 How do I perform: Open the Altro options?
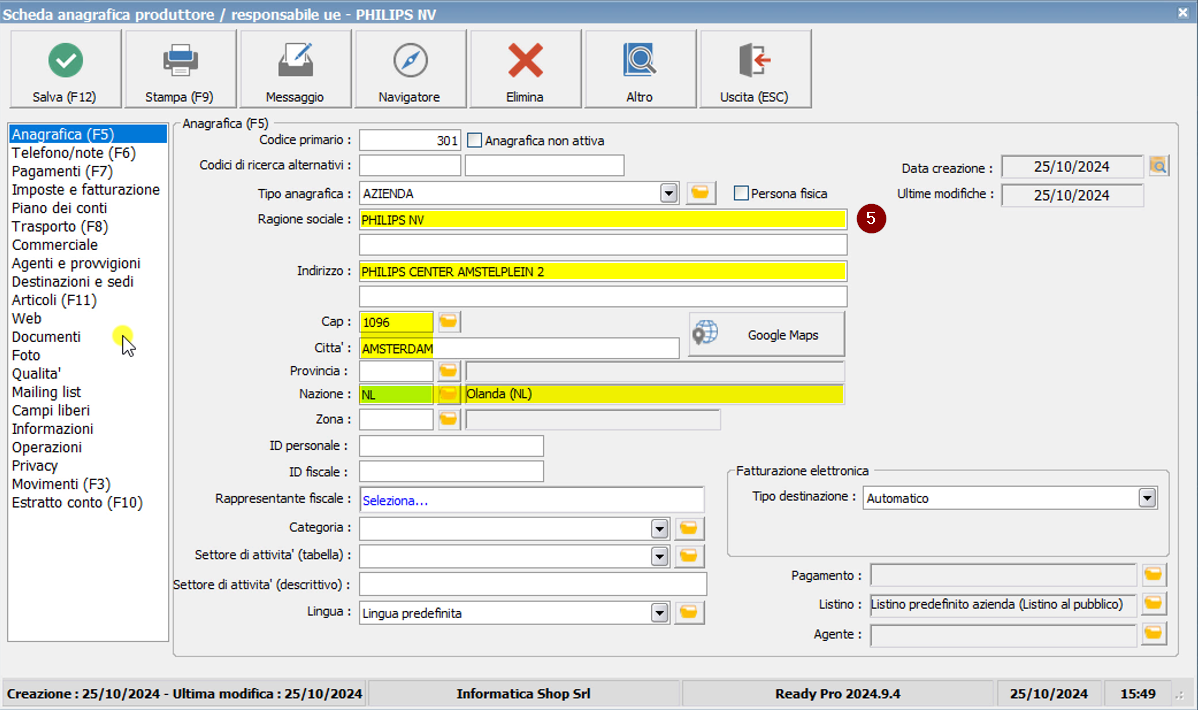coord(639,69)
